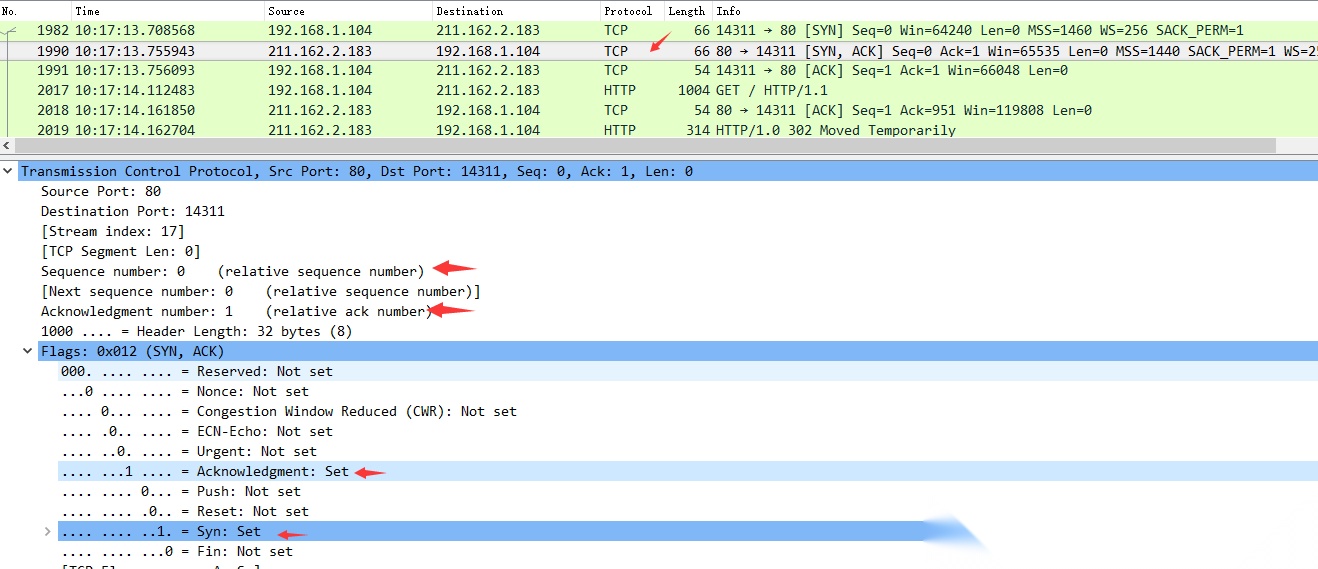The width and height of the screenshot is (1318, 569).
Task: Select the Fin: Not set flag
Action: [x=177, y=551]
